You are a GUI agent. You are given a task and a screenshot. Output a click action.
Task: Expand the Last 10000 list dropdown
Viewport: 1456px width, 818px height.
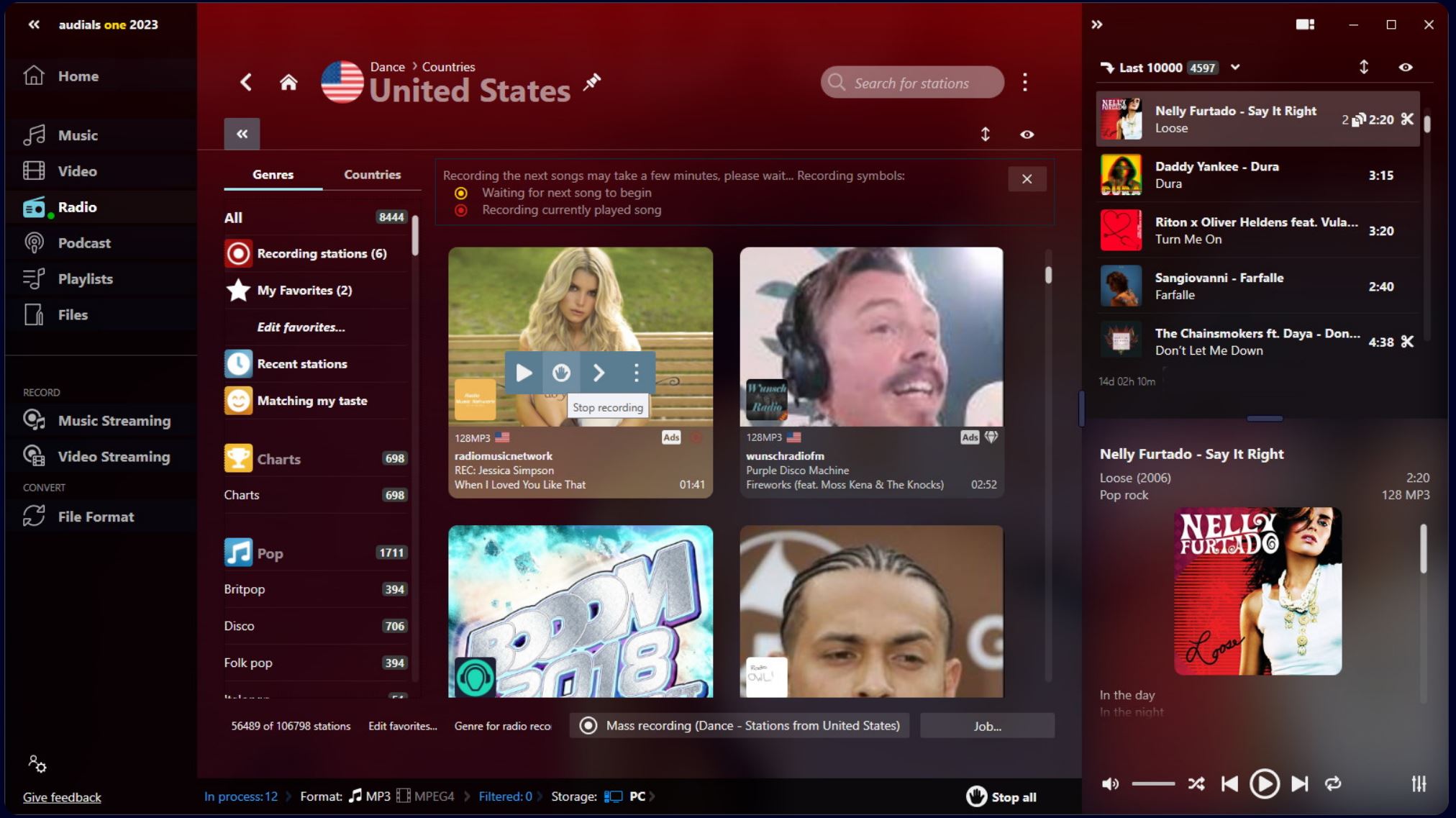point(1235,67)
